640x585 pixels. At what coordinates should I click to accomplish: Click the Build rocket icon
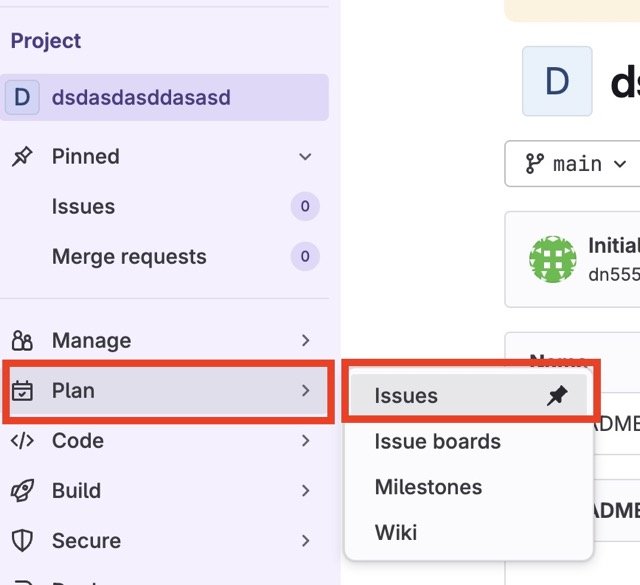[22, 491]
